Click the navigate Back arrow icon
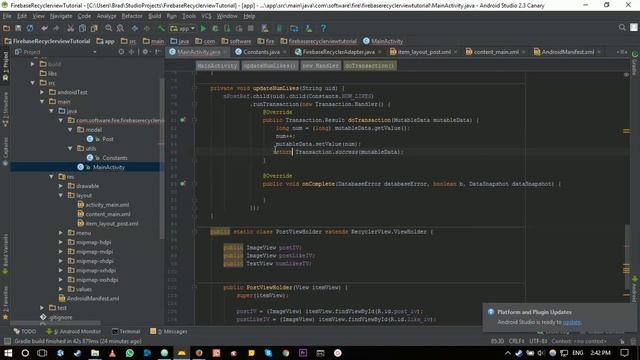This screenshot has width=640, height=360. click(135, 29)
